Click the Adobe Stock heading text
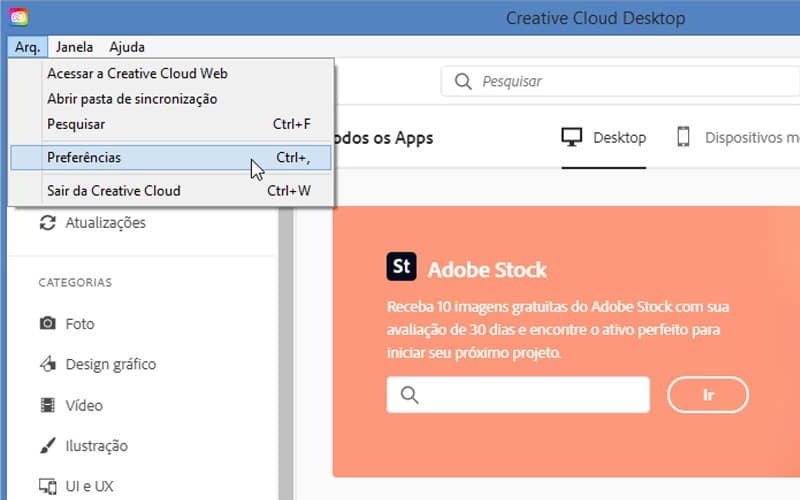The image size is (800, 500). (487, 270)
